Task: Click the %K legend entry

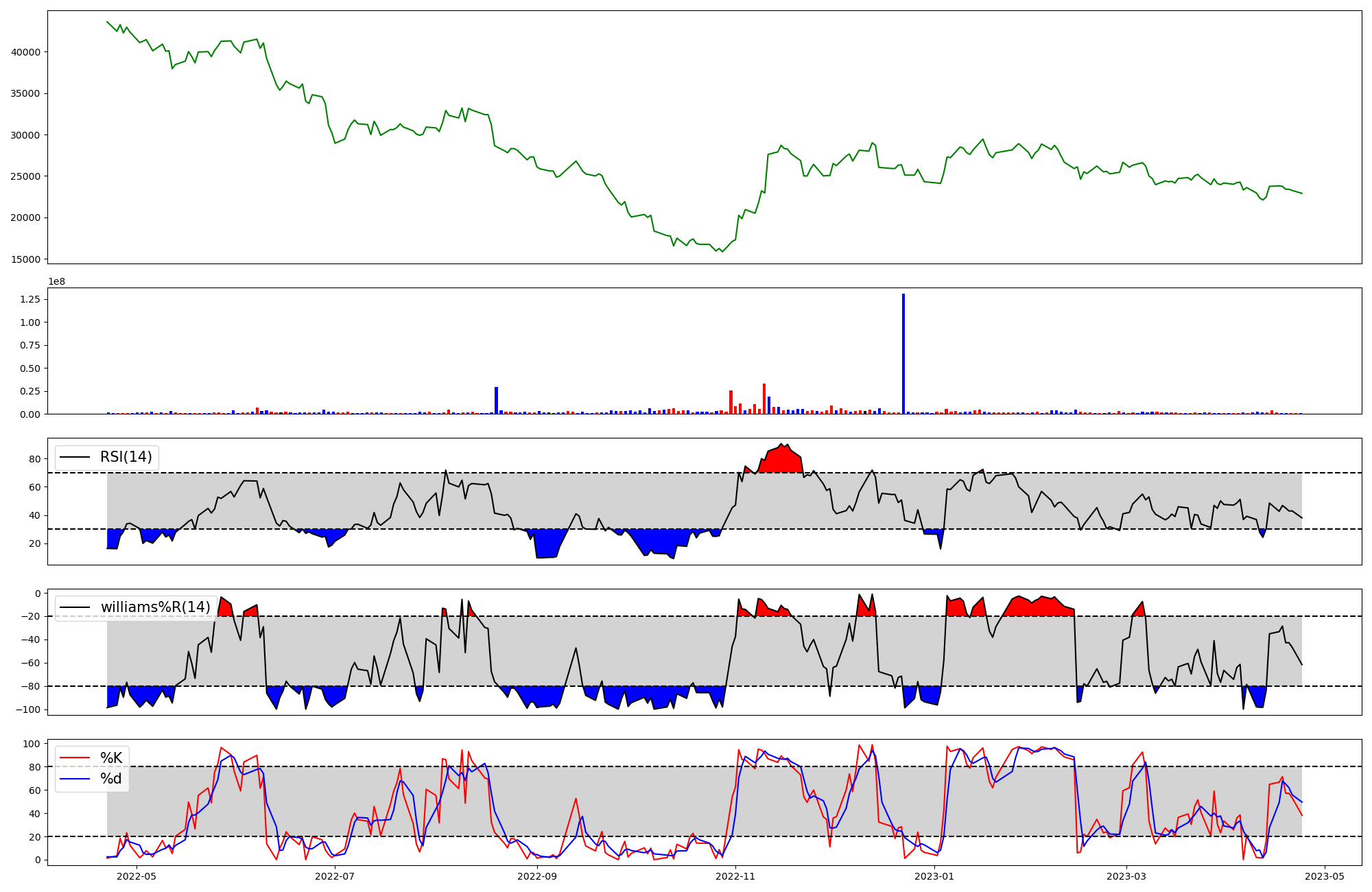Action: [111, 758]
